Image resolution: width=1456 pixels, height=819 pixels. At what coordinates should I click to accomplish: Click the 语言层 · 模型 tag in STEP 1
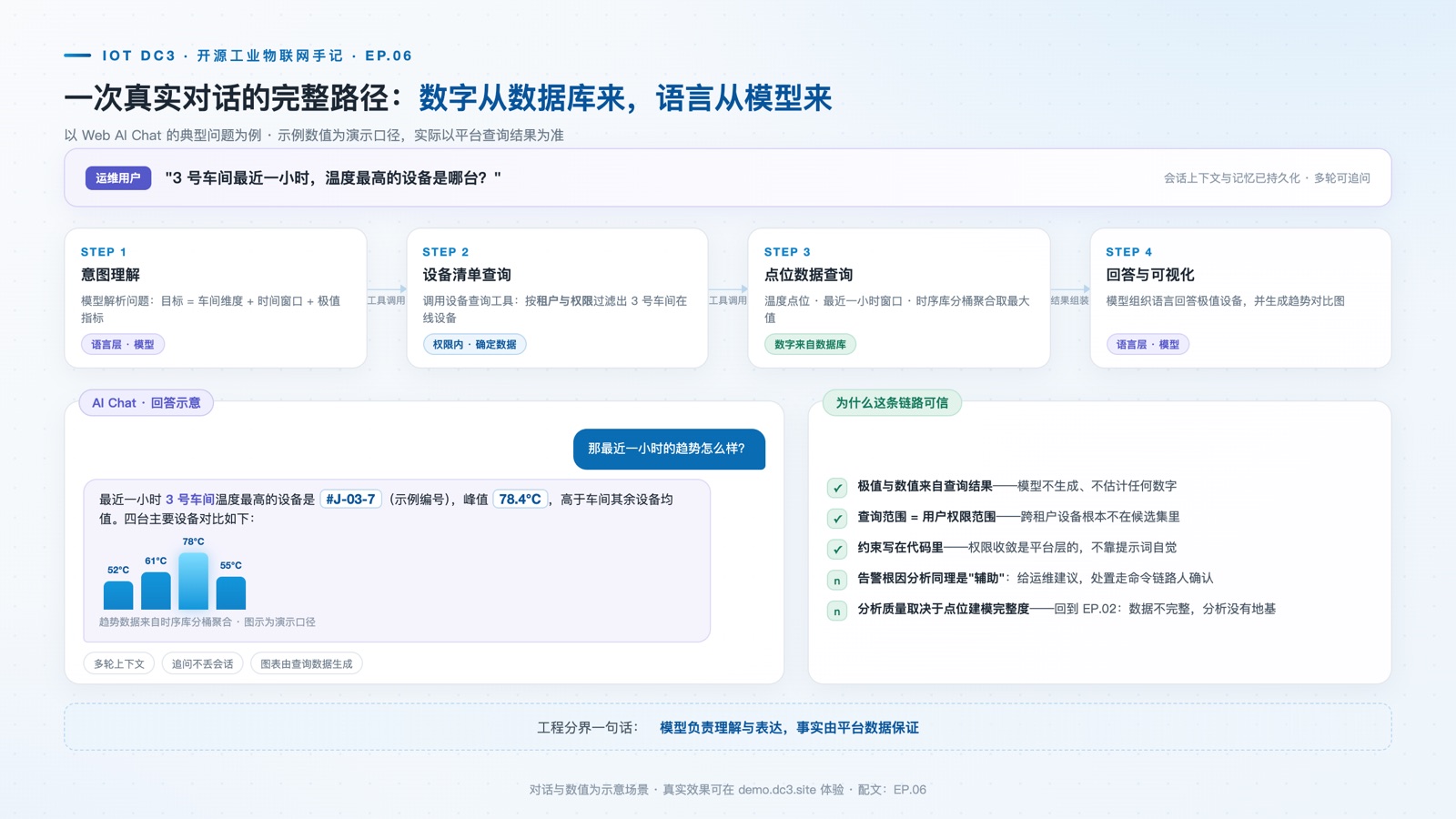click(x=123, y=344)
